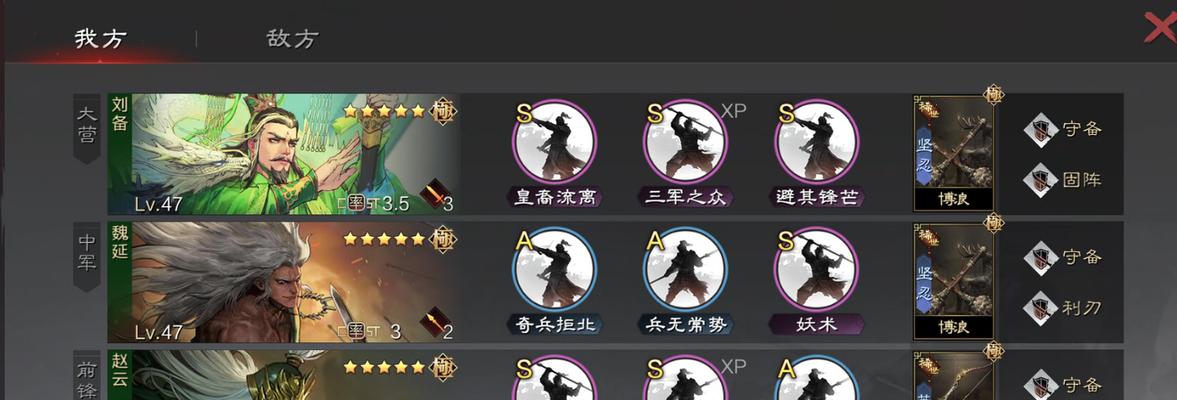Tap 利刃 shield icon for 魏延
Screen dimensions: 1177x400
[x=1040, y=308]
